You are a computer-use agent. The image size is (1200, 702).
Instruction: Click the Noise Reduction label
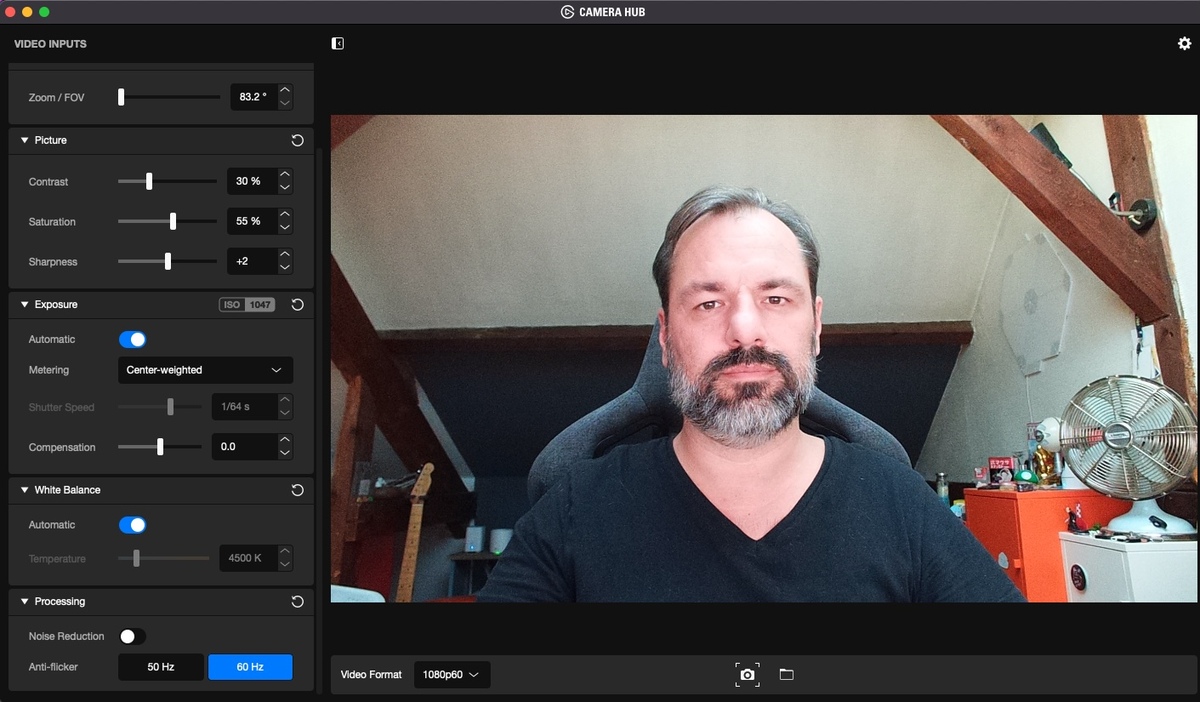[66, 636]
